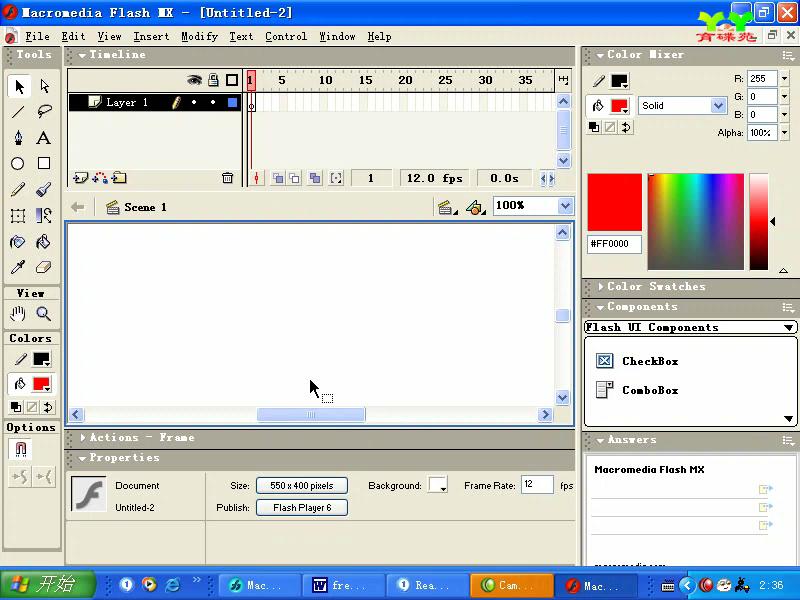Open the Solid fill style dropdown
This screenshot has height=600, width=800.
[718, 106]
